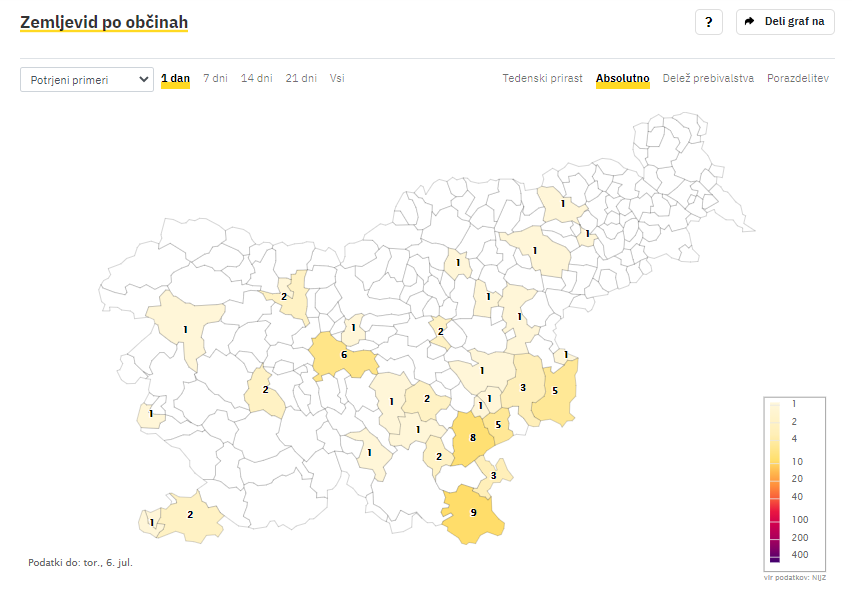Click the Zemljevid po občinah heading link
The height and width of the screenshot is (606, 852).
[104, 22]
